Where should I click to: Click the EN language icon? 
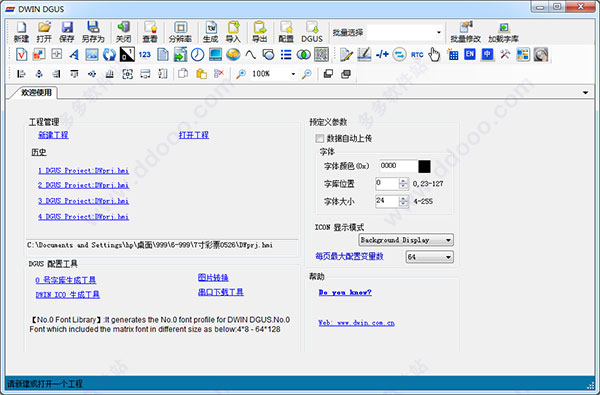click(470, 54)
